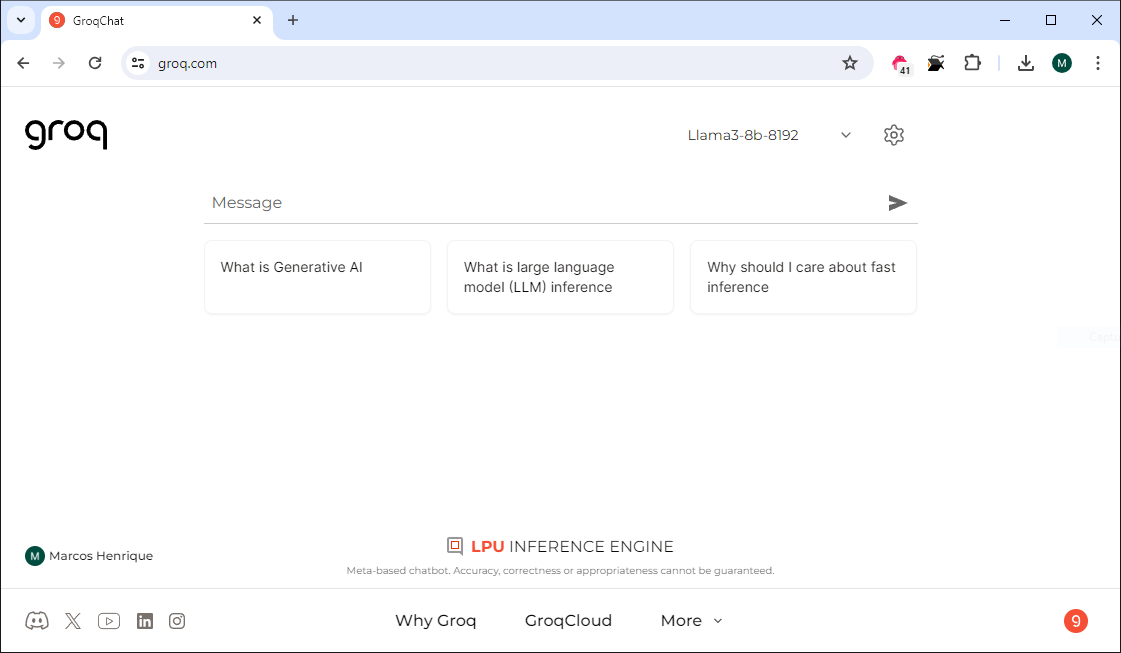Select the GroqChat browser tab
This screenshot has width=1121, height=653.
(157, 21)
